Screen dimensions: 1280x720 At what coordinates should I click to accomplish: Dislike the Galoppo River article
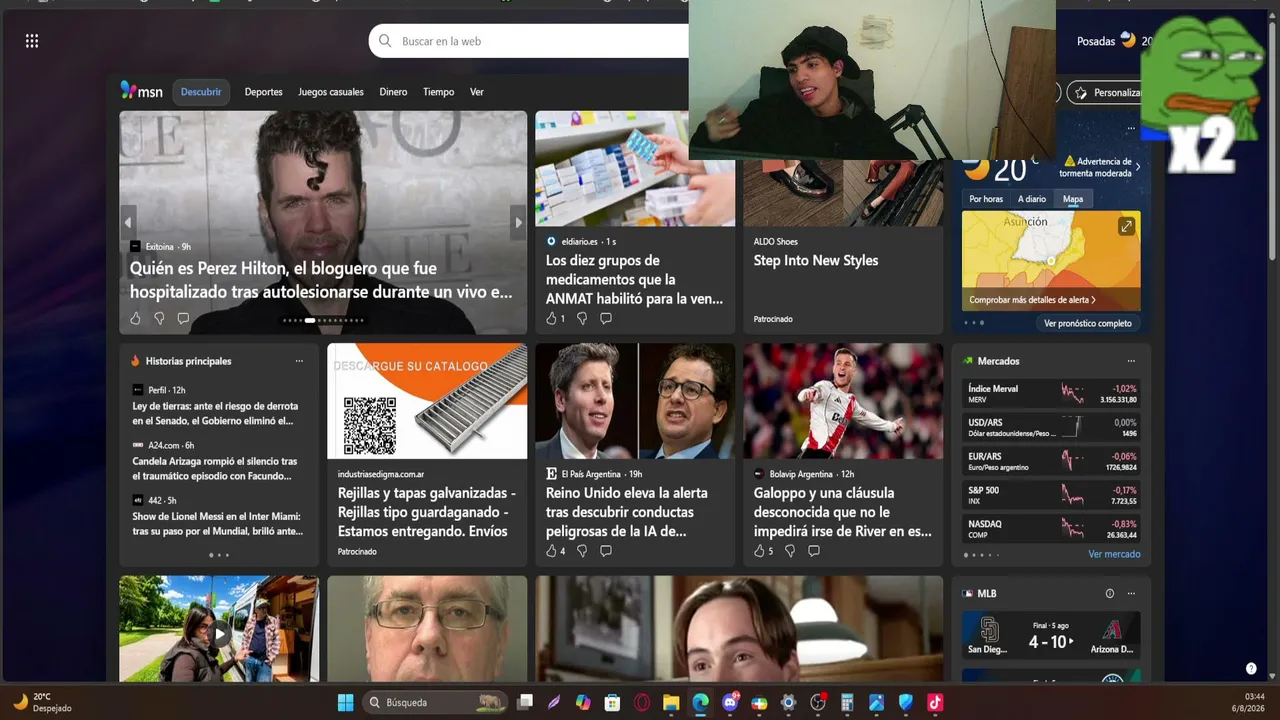pos(790,551)
